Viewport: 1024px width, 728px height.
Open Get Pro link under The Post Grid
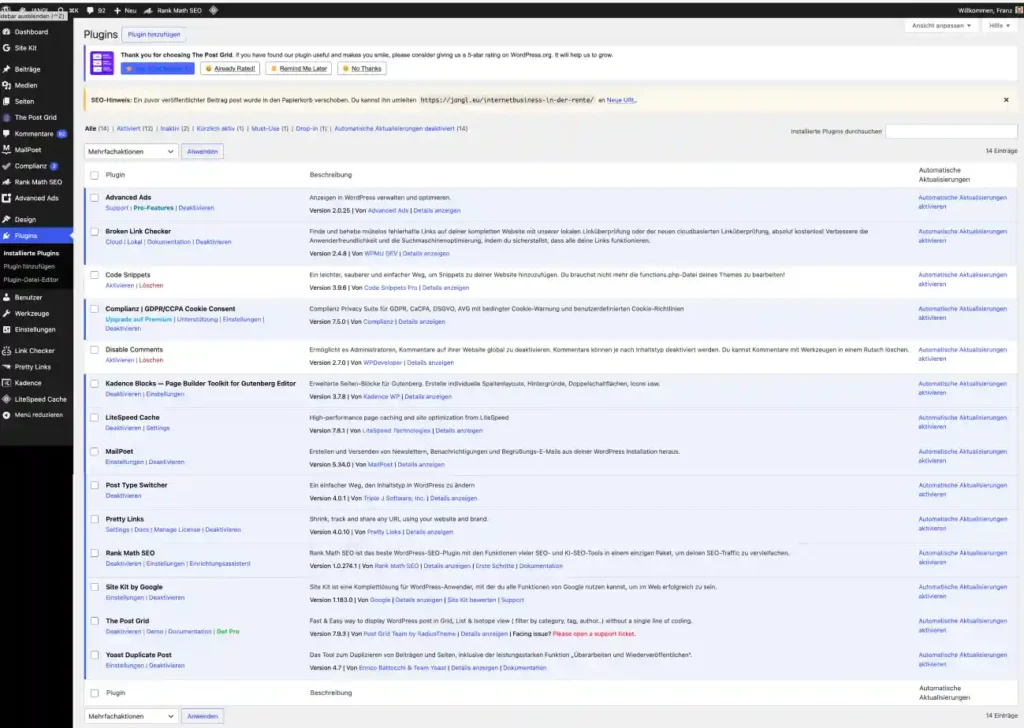coord(227,632)
